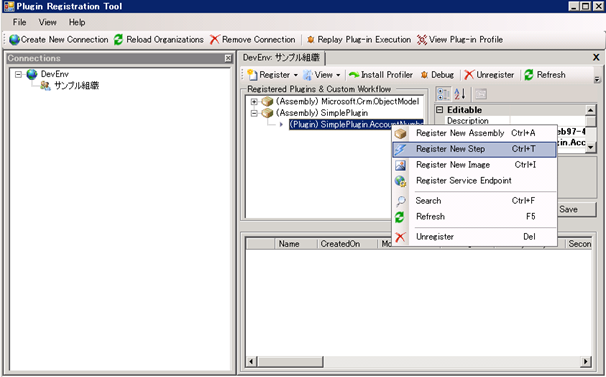Collapse the DevEnv connection tree node
The image size is (606, 377).
click(x=18, y=74)
